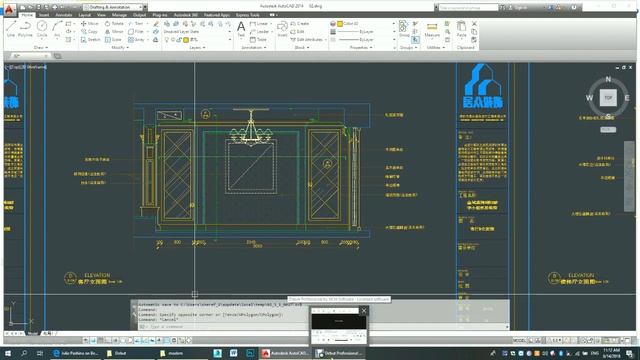Click the Trim command
Image resolution: width=640 pixels, height=360 pixels.
(136, 24)
